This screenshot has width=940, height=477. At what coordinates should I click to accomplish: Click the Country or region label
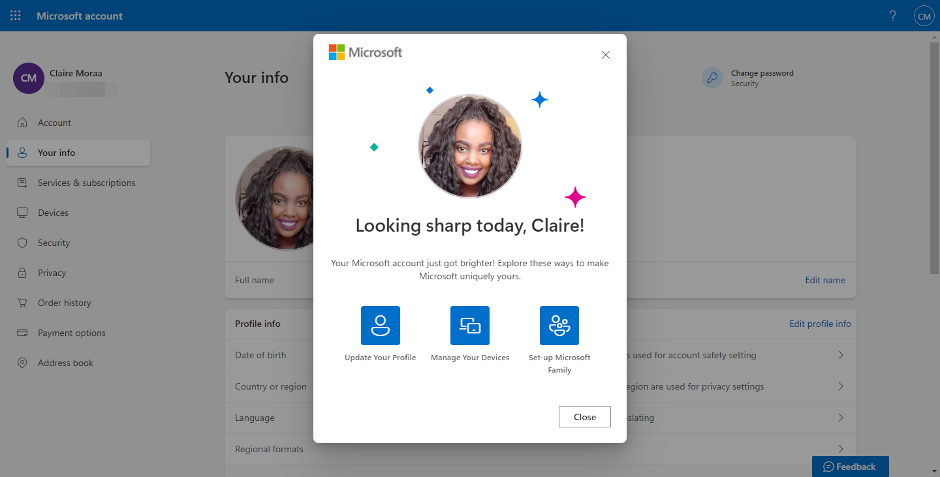tap(270, 387)
